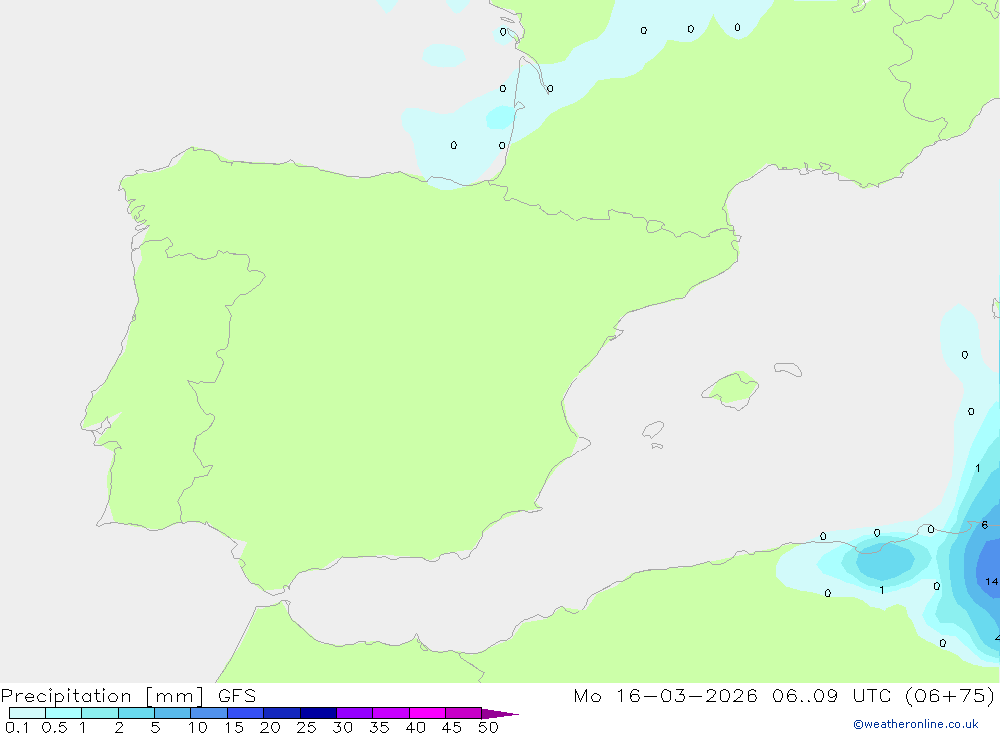
Task: Select the magenta 40–45 legend swatch
Action: click(427, 713)
